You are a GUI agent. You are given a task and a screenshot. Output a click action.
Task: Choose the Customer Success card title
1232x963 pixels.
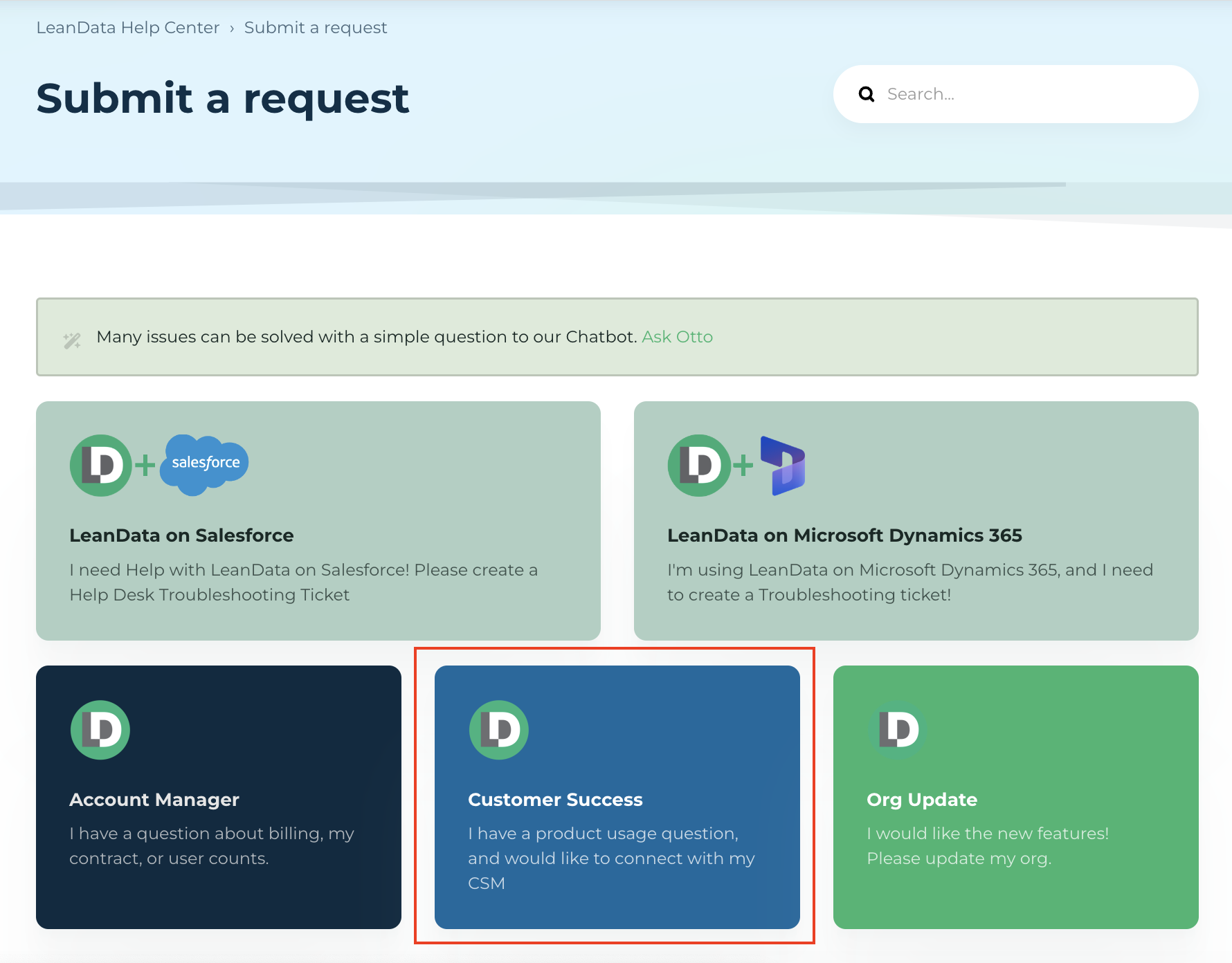click(x=555, y=800)
